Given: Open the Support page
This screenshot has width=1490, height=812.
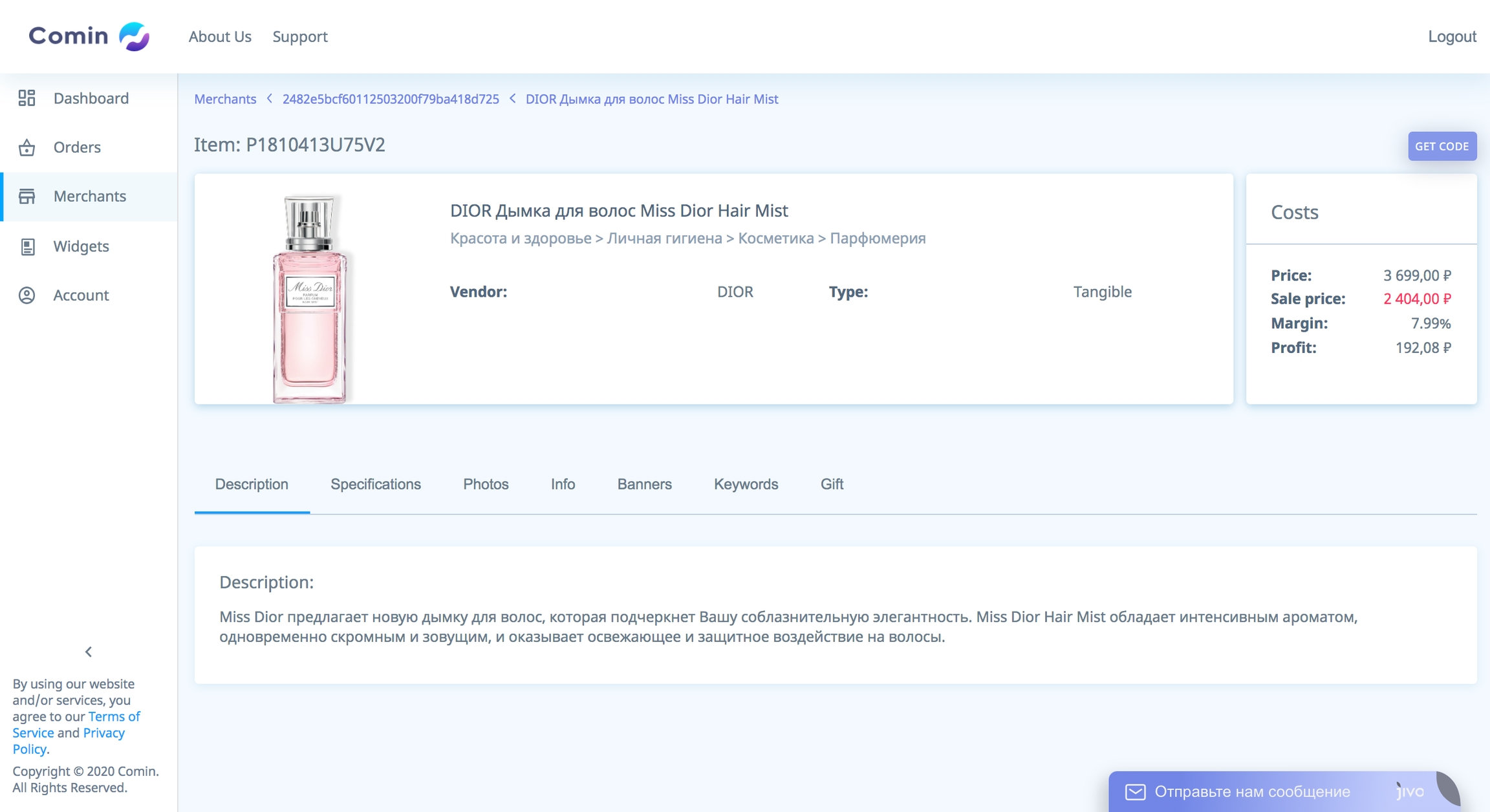Looking at the screenshot, I should [300, 37].
